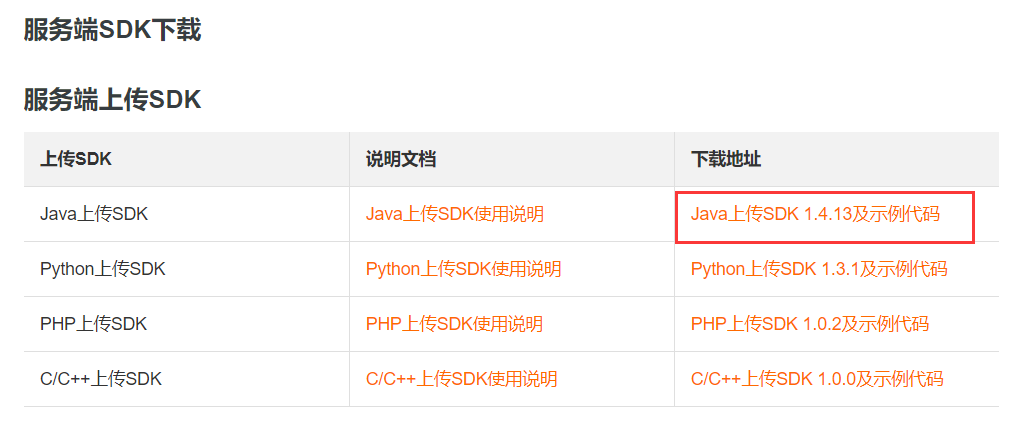Download Python上传SDK 1.3.1及示例代码

[818, 269]
